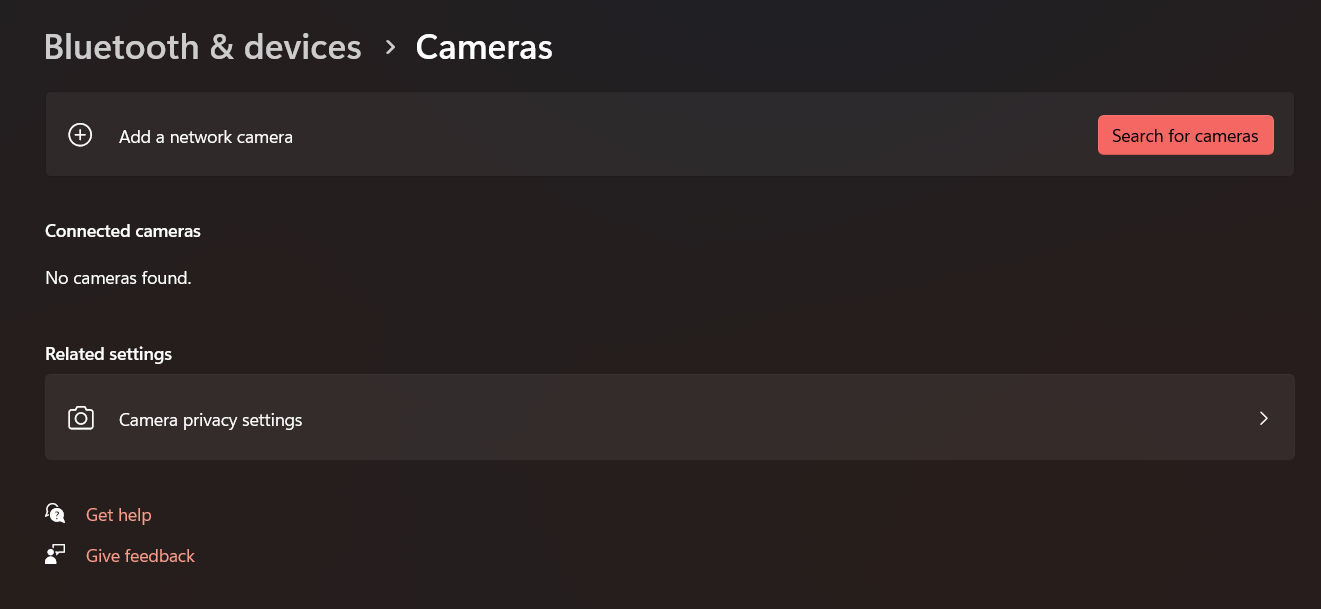Select the Camera privacy settings text
The width and height of the screenshot is (1321, 609).
(x=210, y=420)
